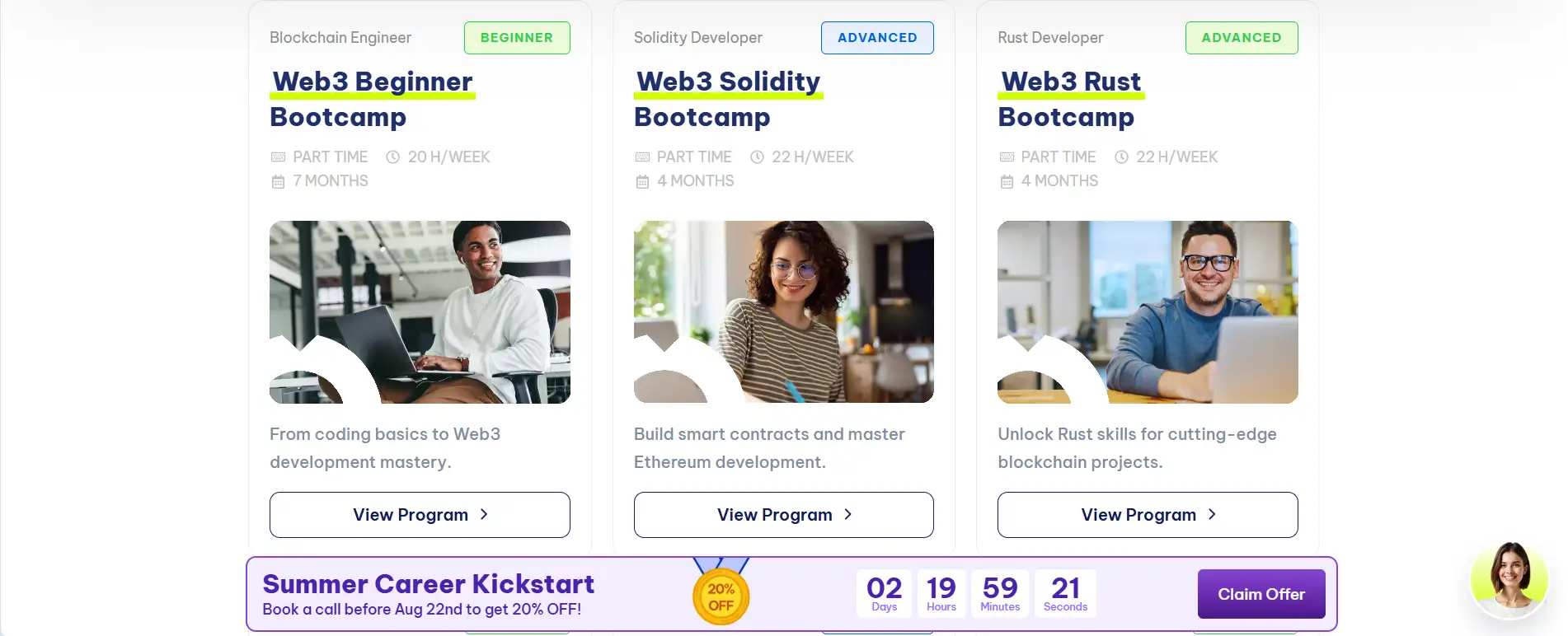Click the 20% OFF medal badge
The width and height of the screenshot is (1568, 636).
tap(721, 597)
